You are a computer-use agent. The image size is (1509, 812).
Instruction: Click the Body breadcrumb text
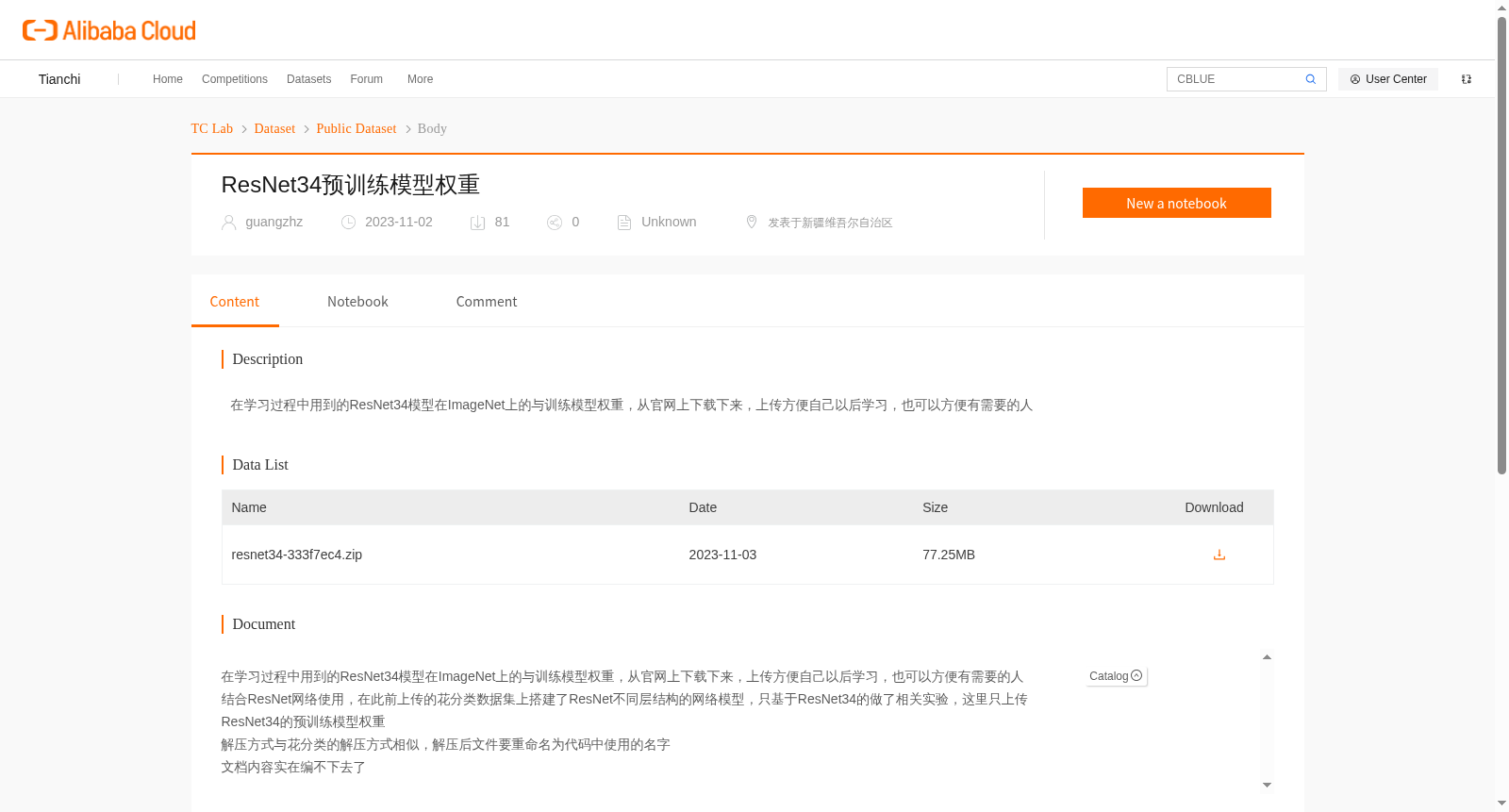[432, 128]
